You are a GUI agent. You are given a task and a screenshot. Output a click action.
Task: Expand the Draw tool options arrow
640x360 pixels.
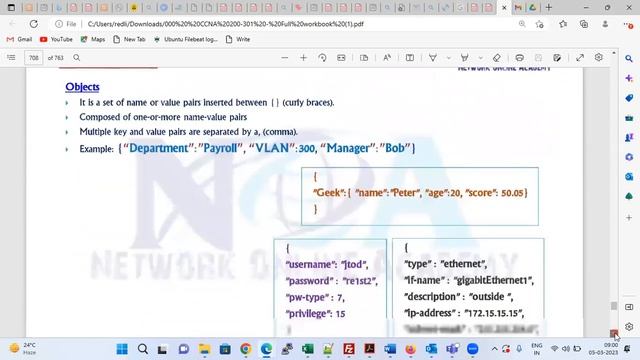click(449, 58)
